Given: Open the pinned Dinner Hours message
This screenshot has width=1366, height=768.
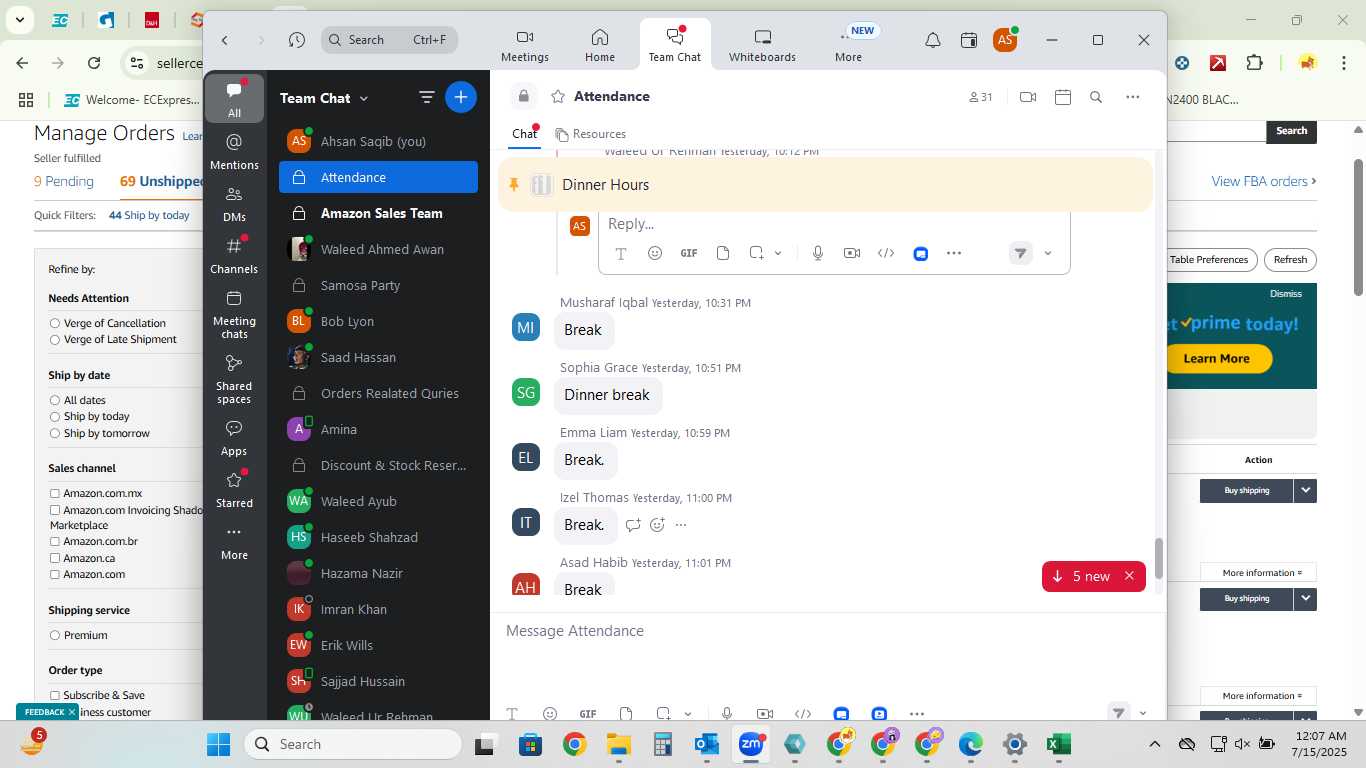Looking at the screenshot, I should tap(825, 185).
